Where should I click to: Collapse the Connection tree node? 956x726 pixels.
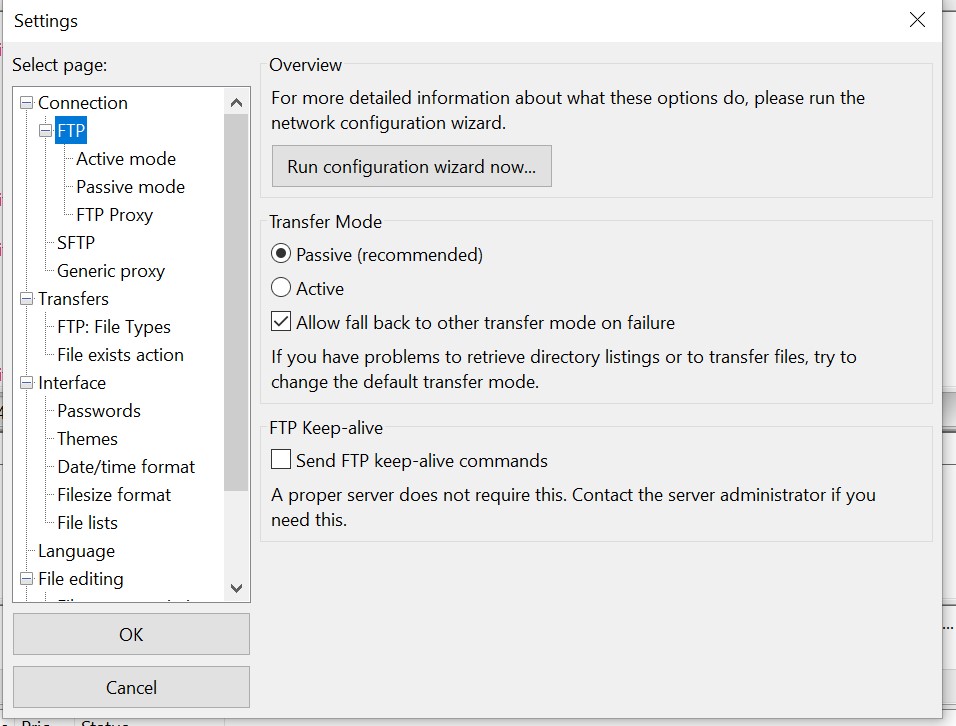tap(26, 103)
